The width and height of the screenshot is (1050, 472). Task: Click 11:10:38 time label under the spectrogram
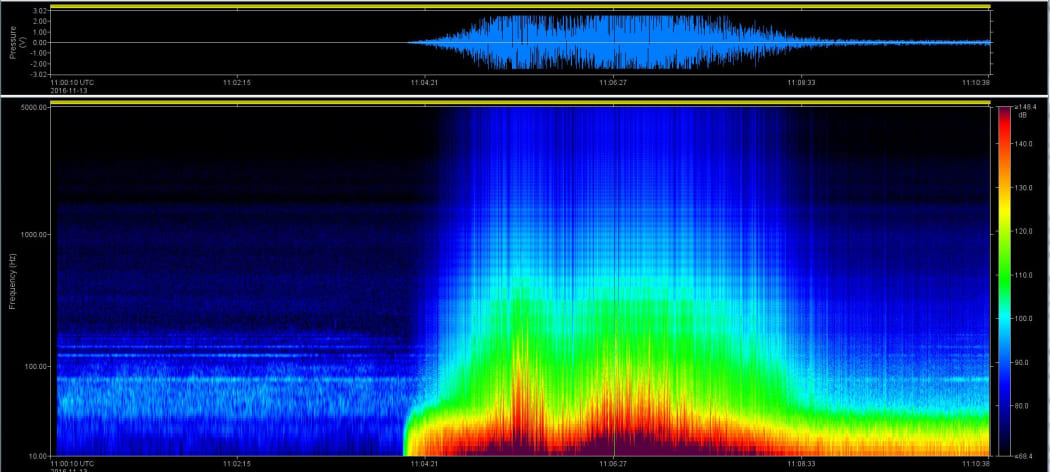[976, 463]
